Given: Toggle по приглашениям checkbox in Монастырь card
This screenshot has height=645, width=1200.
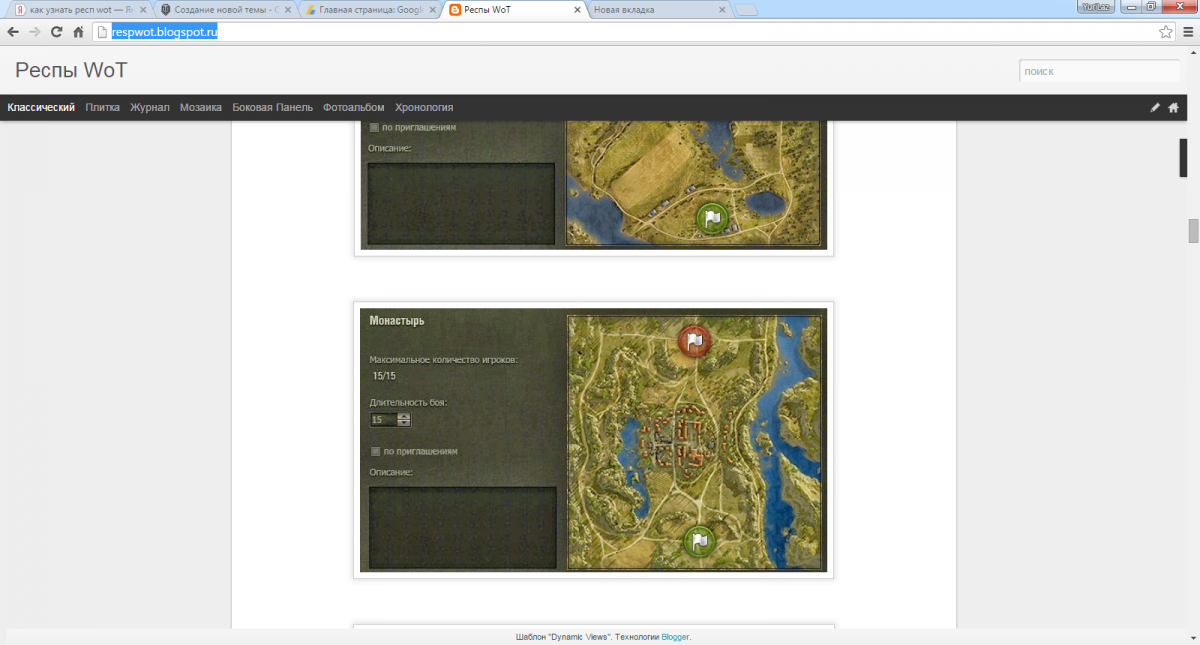Looking at the screenshot, I should click(375, 451).
